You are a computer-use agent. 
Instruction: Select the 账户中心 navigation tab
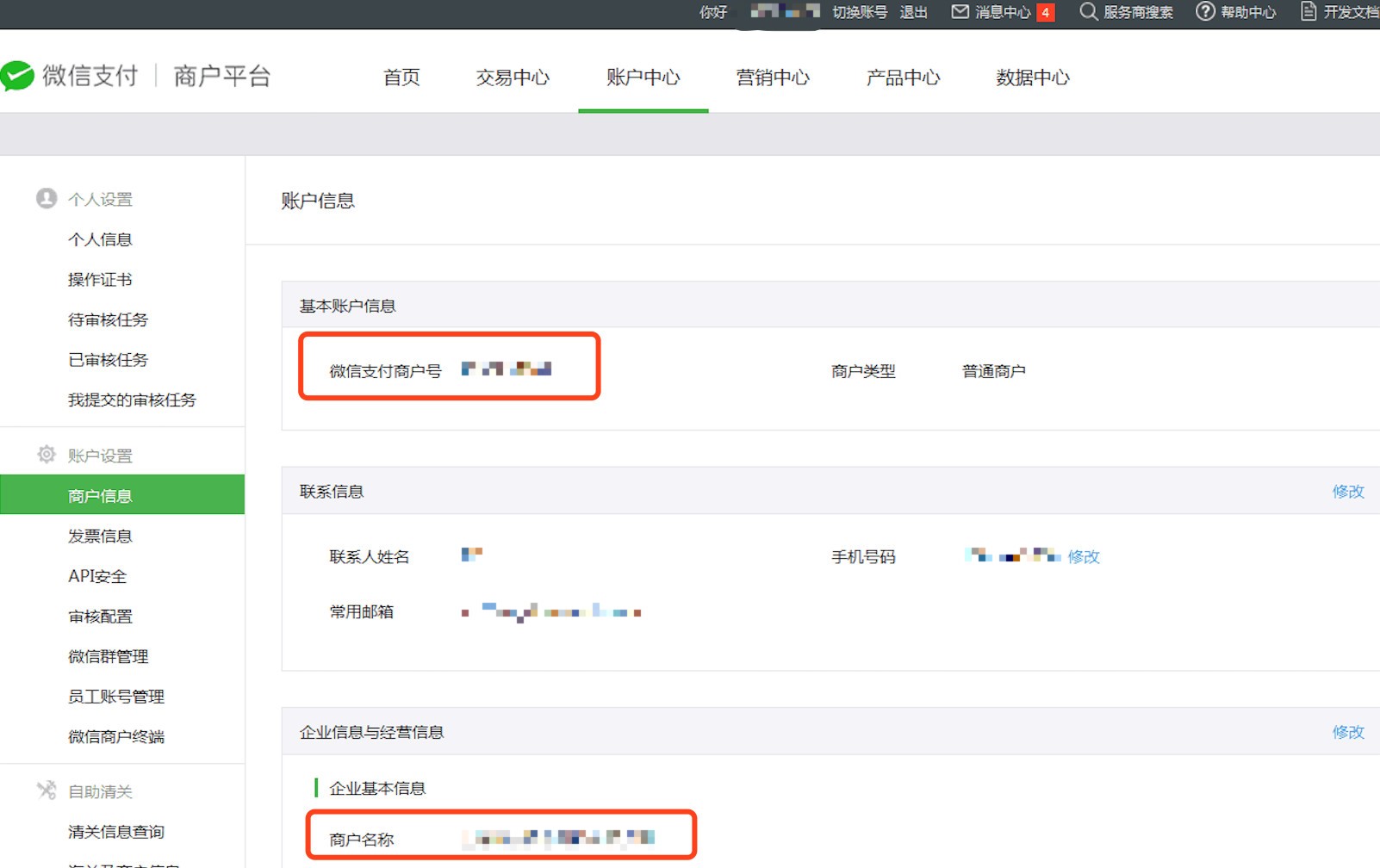[643, 77]
